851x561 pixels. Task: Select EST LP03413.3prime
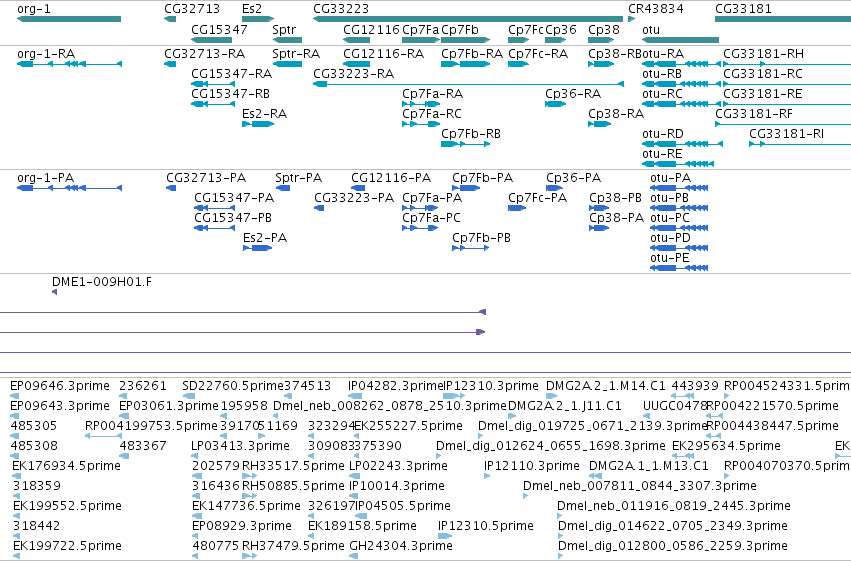tap(195, 456)
